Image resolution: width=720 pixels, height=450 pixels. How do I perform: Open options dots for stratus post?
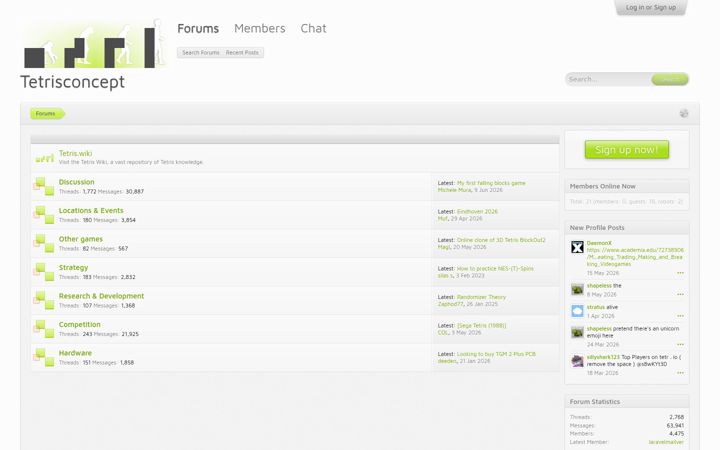(x=680, y=316)
